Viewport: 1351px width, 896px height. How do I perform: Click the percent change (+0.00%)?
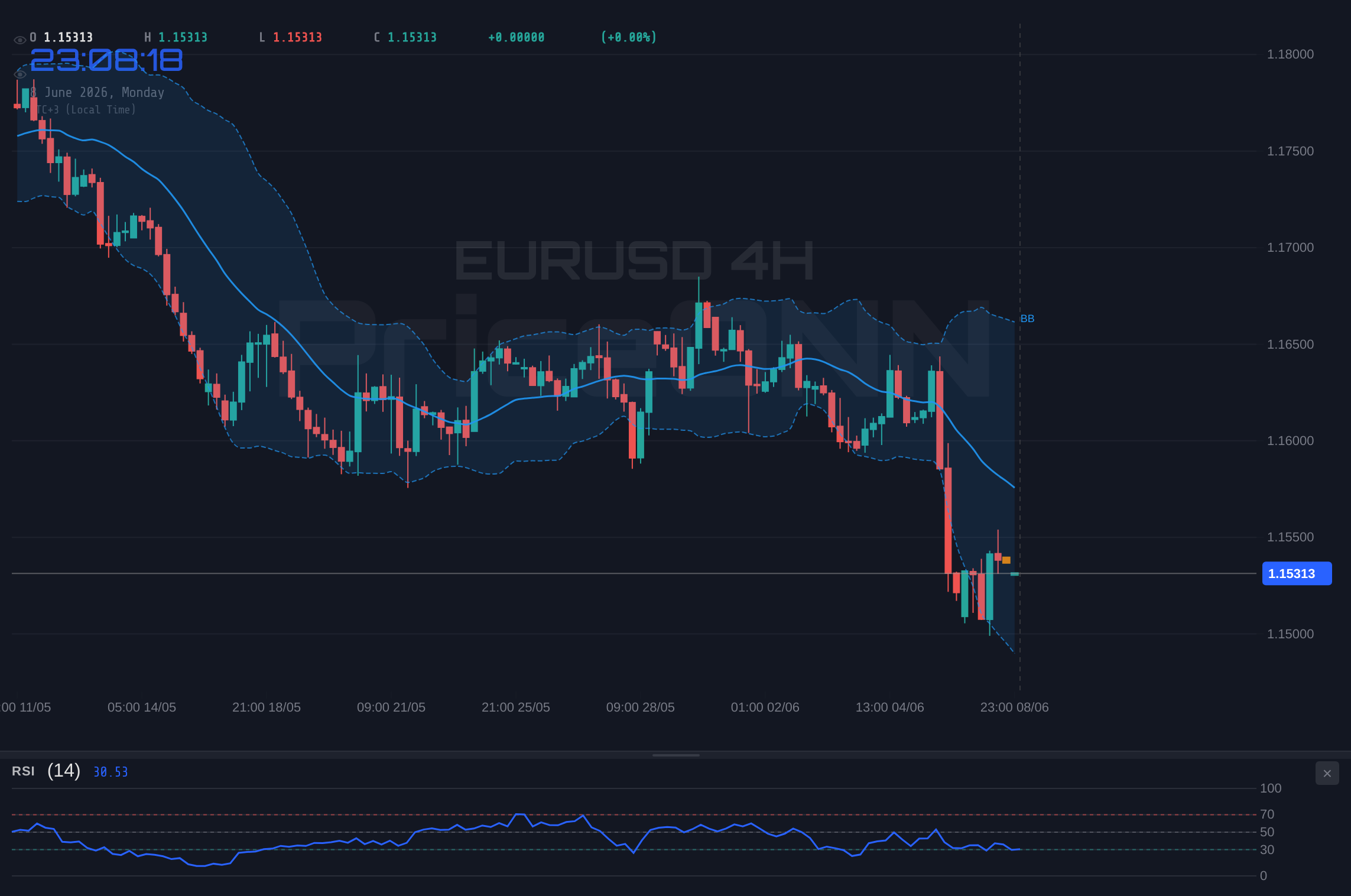[x=629, y=37]
